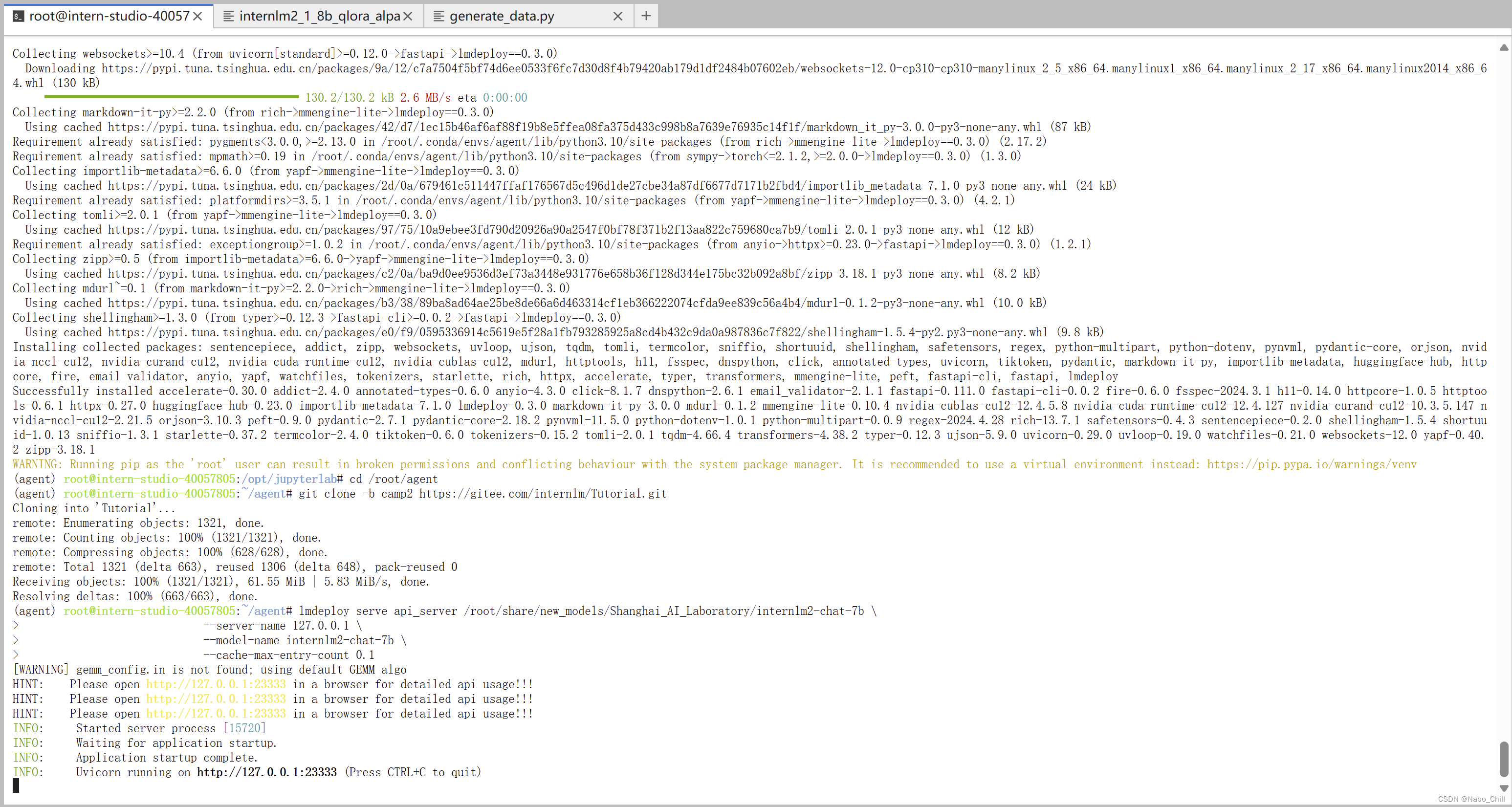The image size is (1512, 807).
Task: Click the scrollbar down arrow
Action: [x=1504, y=788]
